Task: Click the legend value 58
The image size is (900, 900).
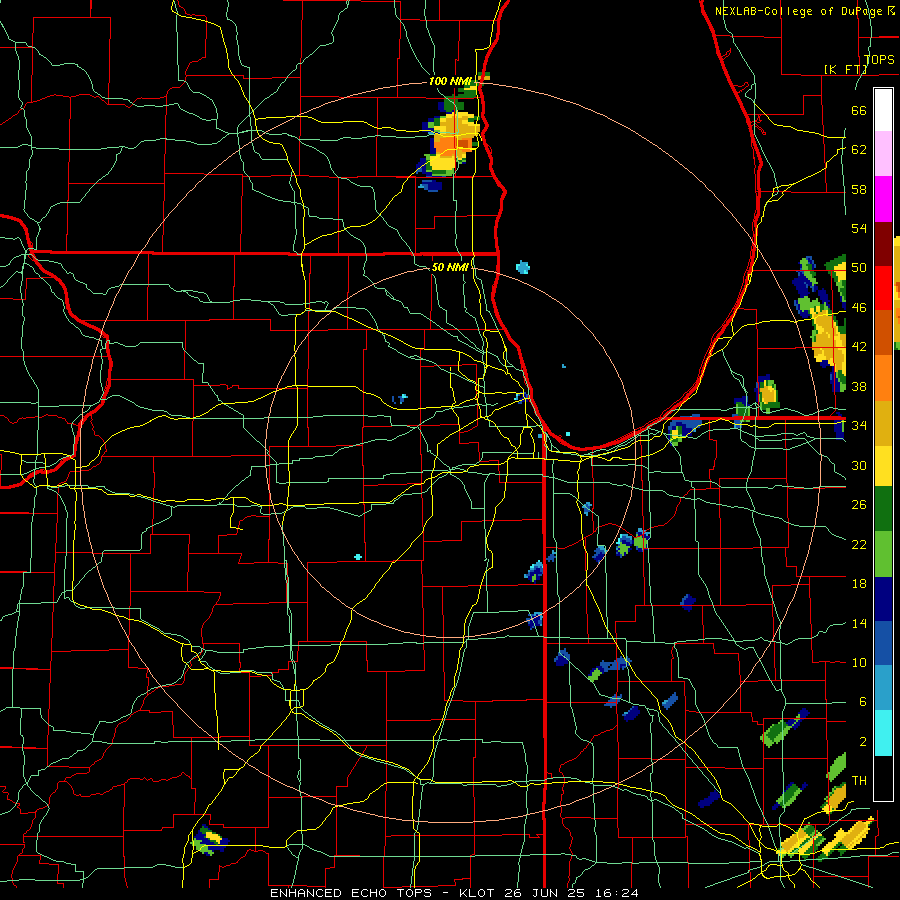Action: (859, 189)
